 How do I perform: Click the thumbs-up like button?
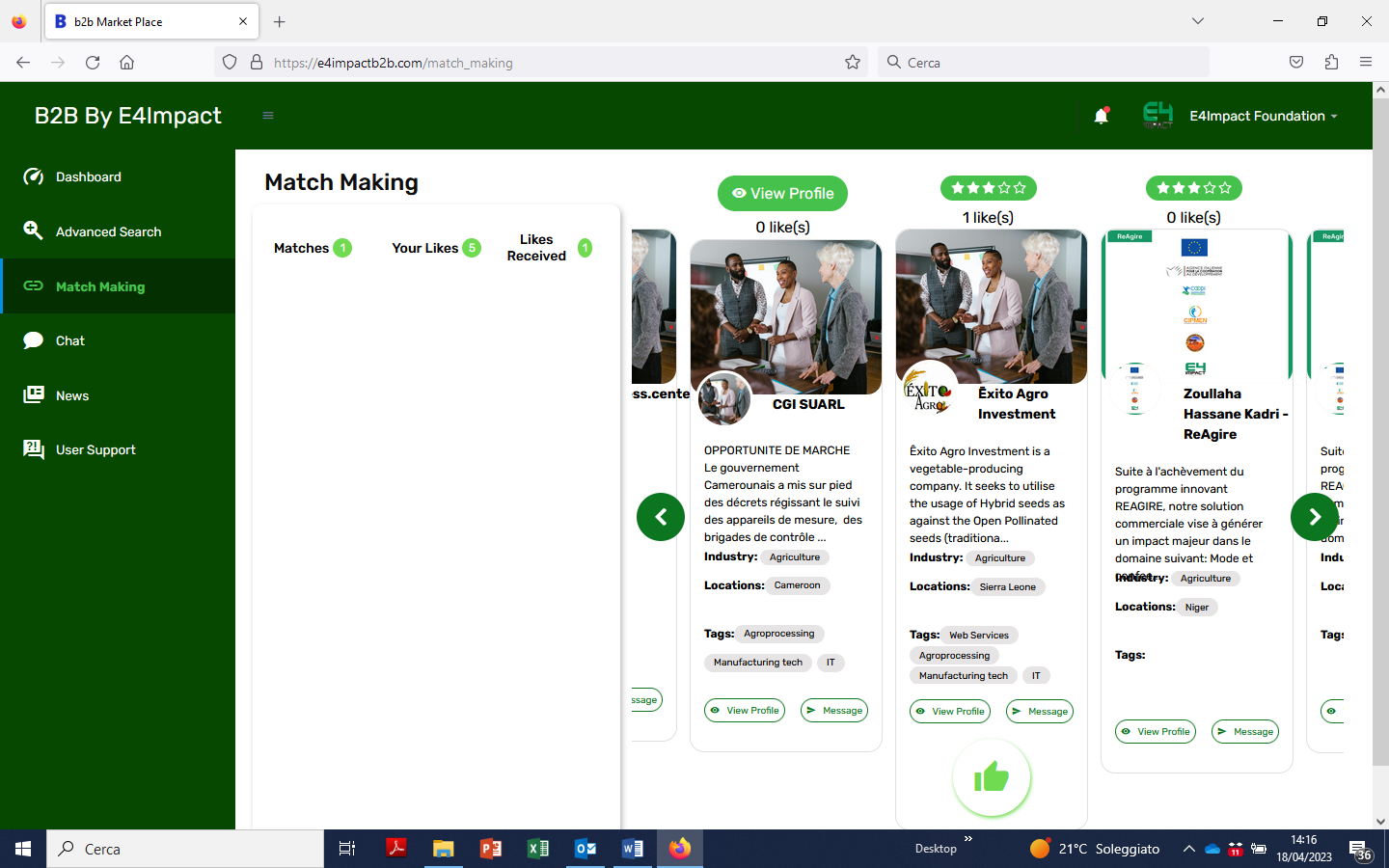992,777
